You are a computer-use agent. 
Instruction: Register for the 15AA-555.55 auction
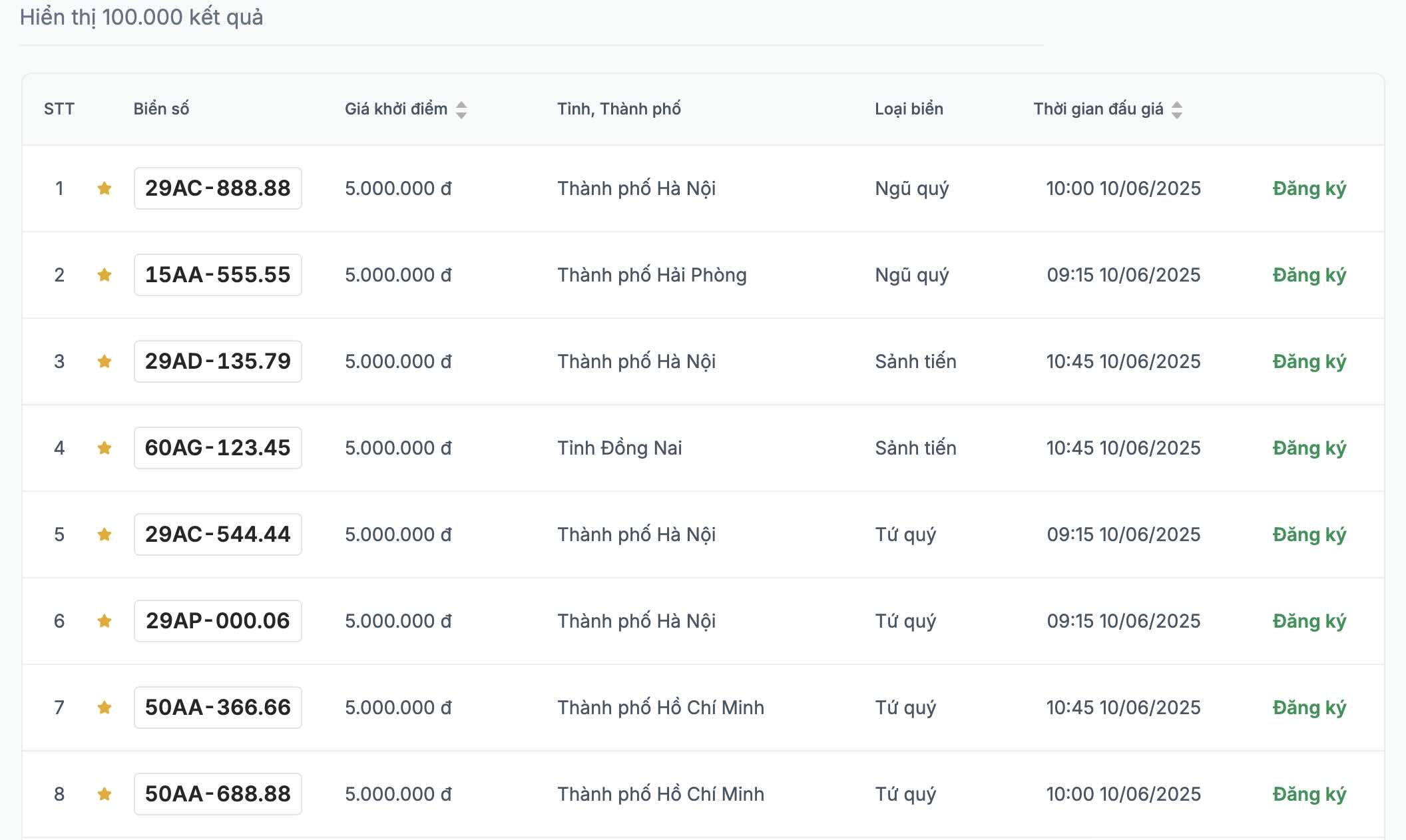pyautogui.click(x=1309, y=275)
